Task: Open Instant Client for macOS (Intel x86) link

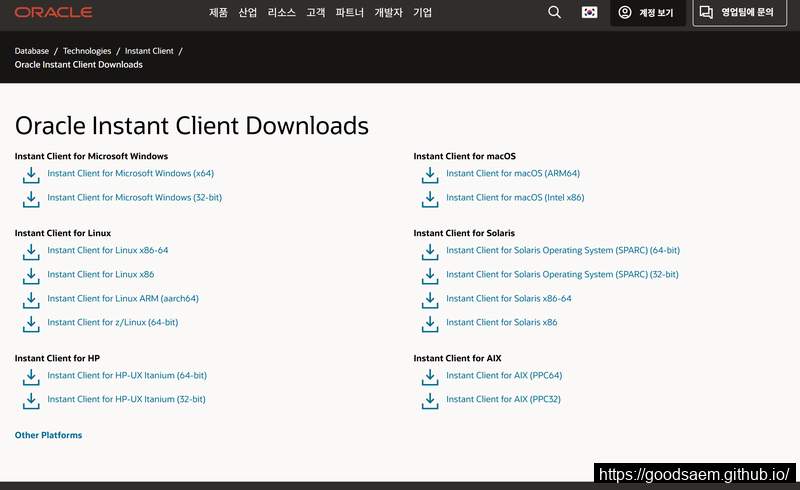Action: click(x=515, y=198)
